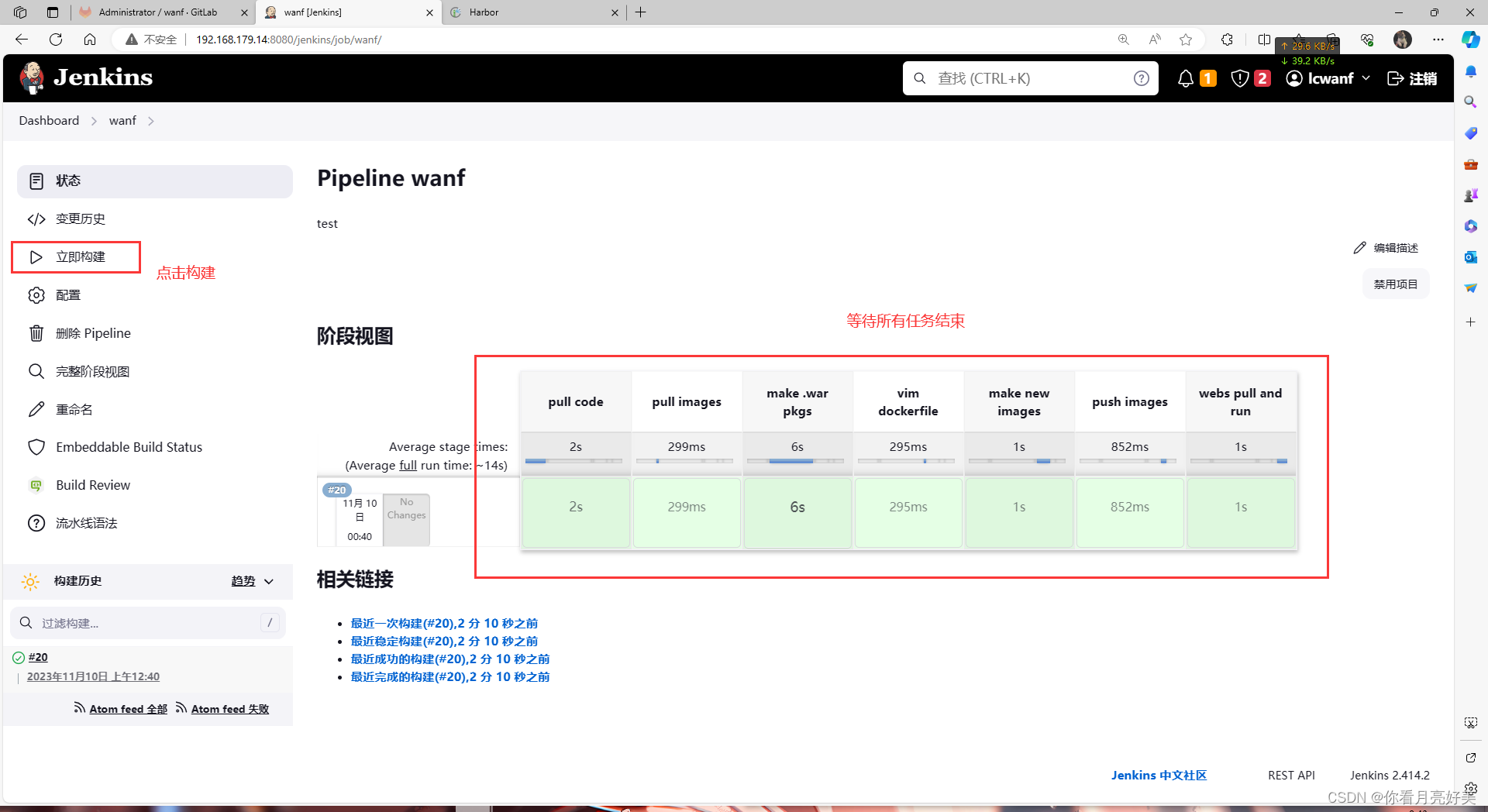Open build #20 in build history
1488x812 pixels.
pyautogui.click(x=38, y=657)
